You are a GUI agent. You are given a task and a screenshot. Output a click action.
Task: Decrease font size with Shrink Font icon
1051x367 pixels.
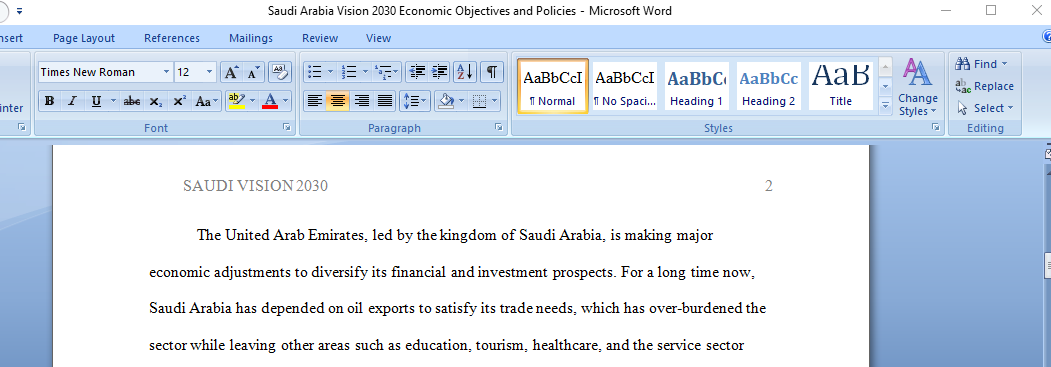point(253,72)
